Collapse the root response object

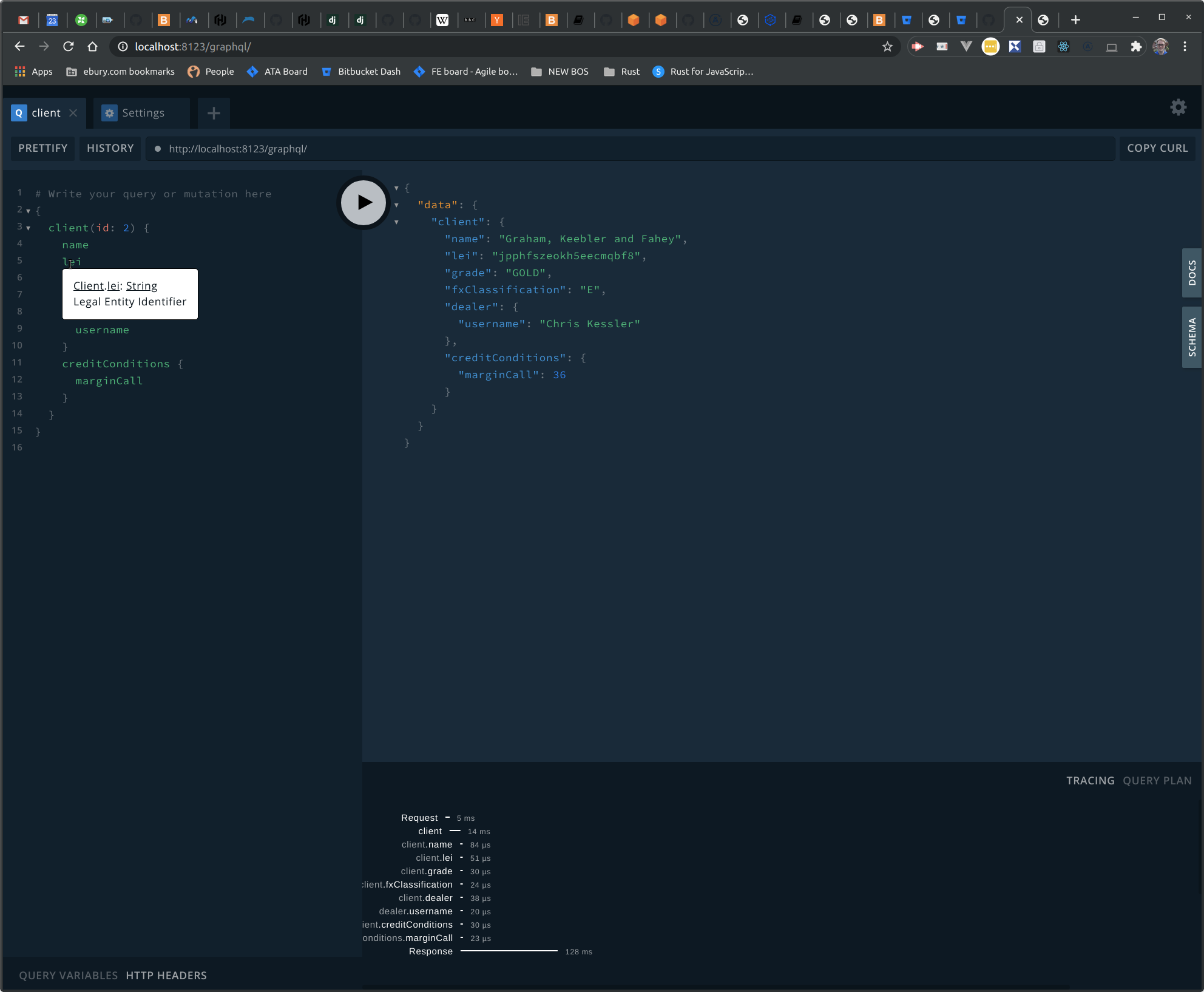click(x=396, y=188)
